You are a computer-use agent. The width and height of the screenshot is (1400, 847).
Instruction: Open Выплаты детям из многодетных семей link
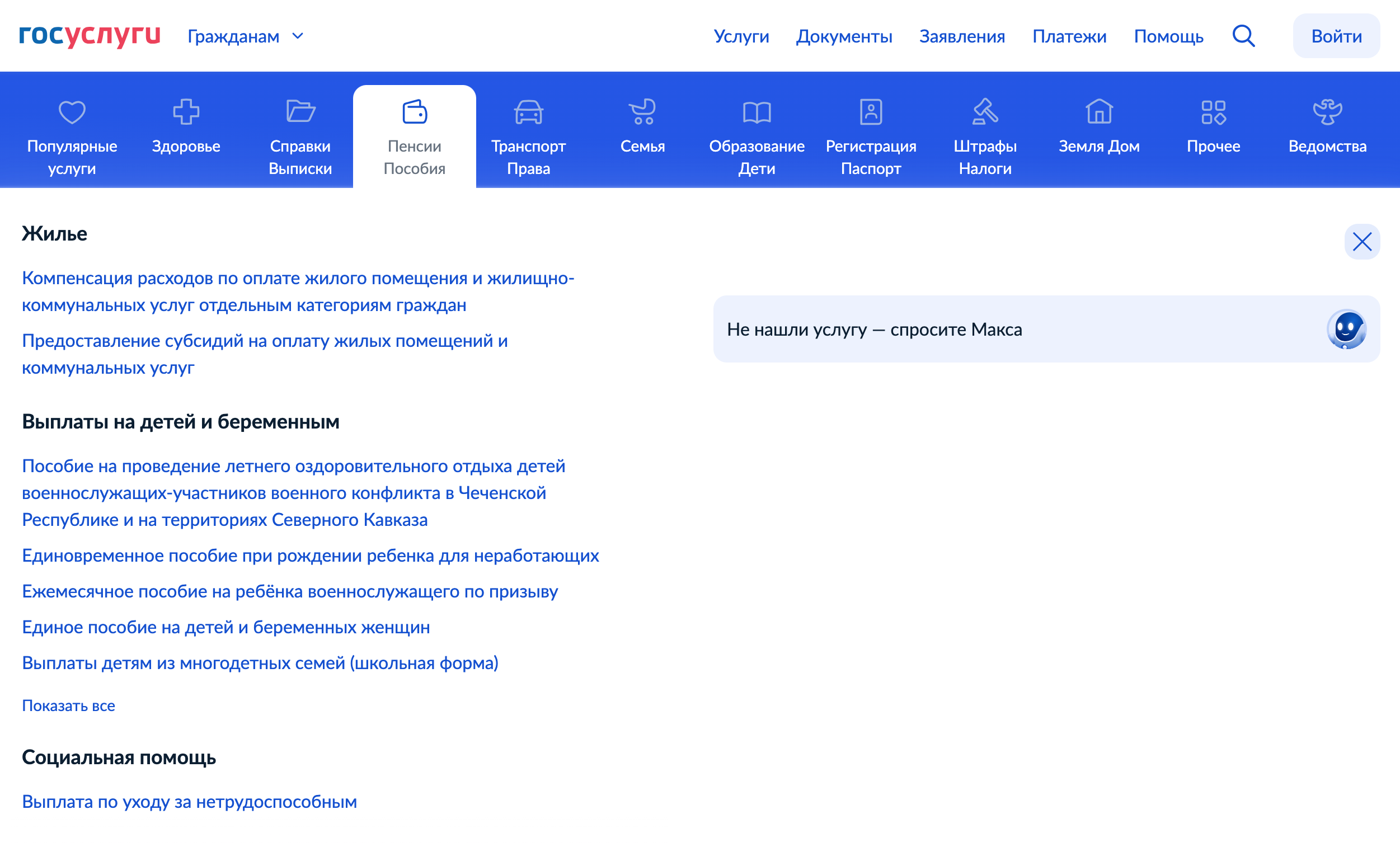(260, 662)
